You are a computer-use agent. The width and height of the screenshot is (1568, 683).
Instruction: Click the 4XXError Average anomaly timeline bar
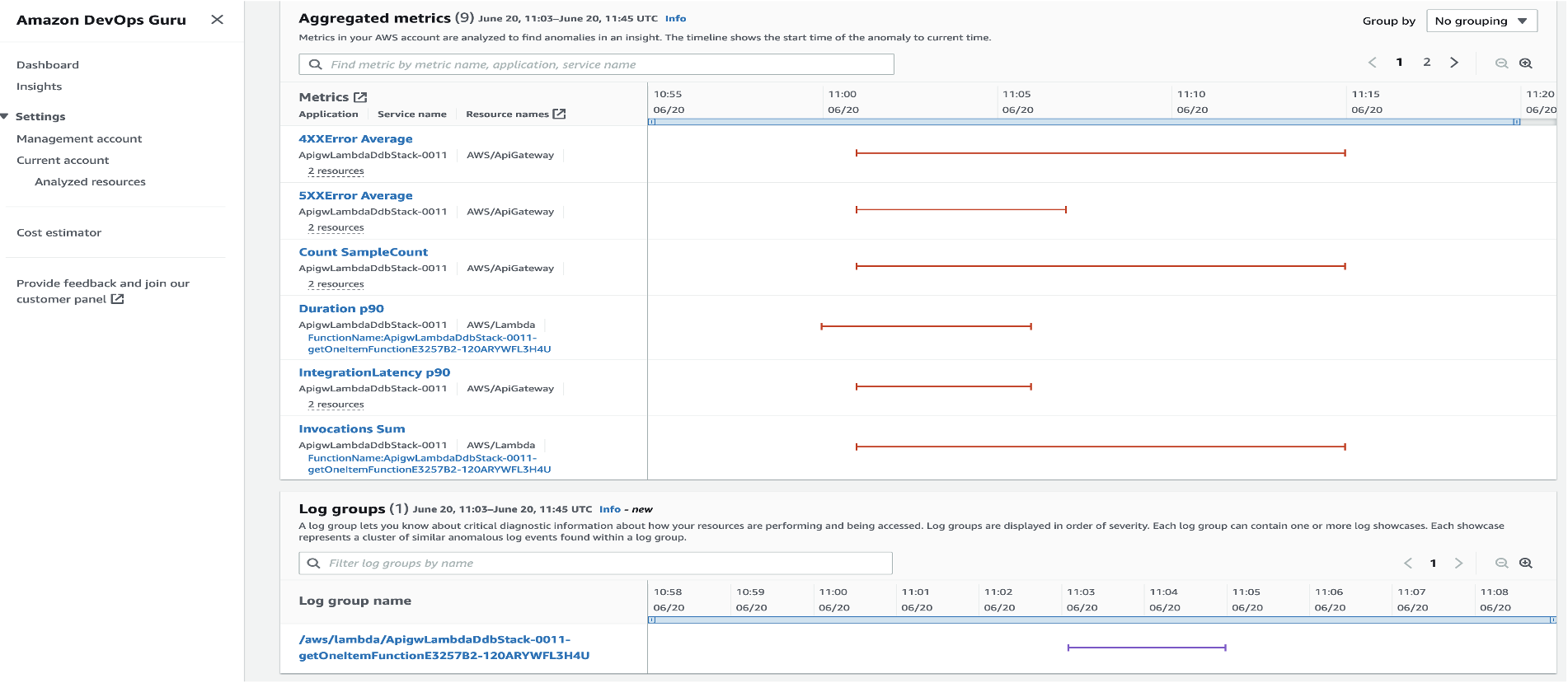click(x=1101, y=153)
